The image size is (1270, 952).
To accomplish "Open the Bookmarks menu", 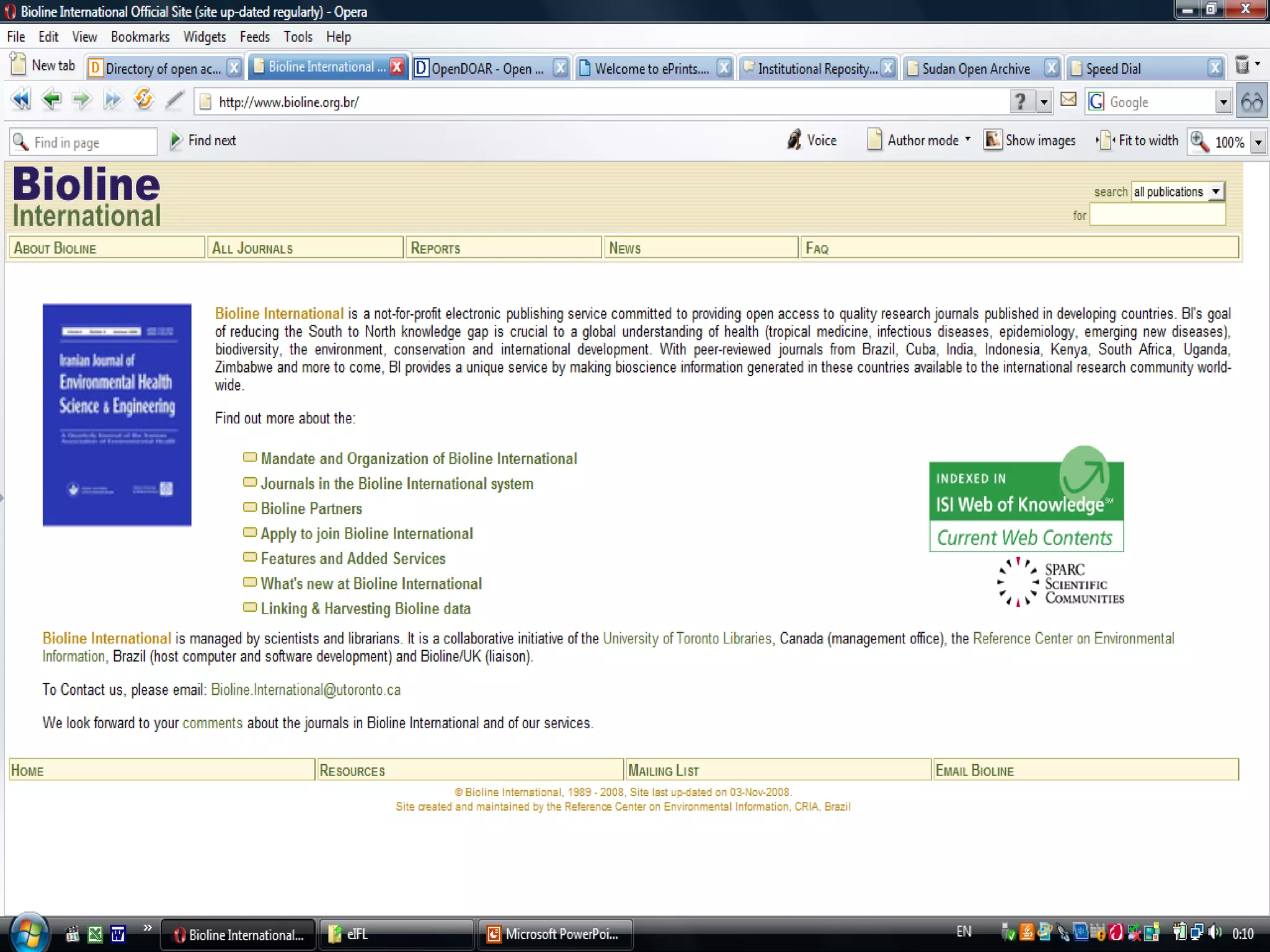I will 140,37.
